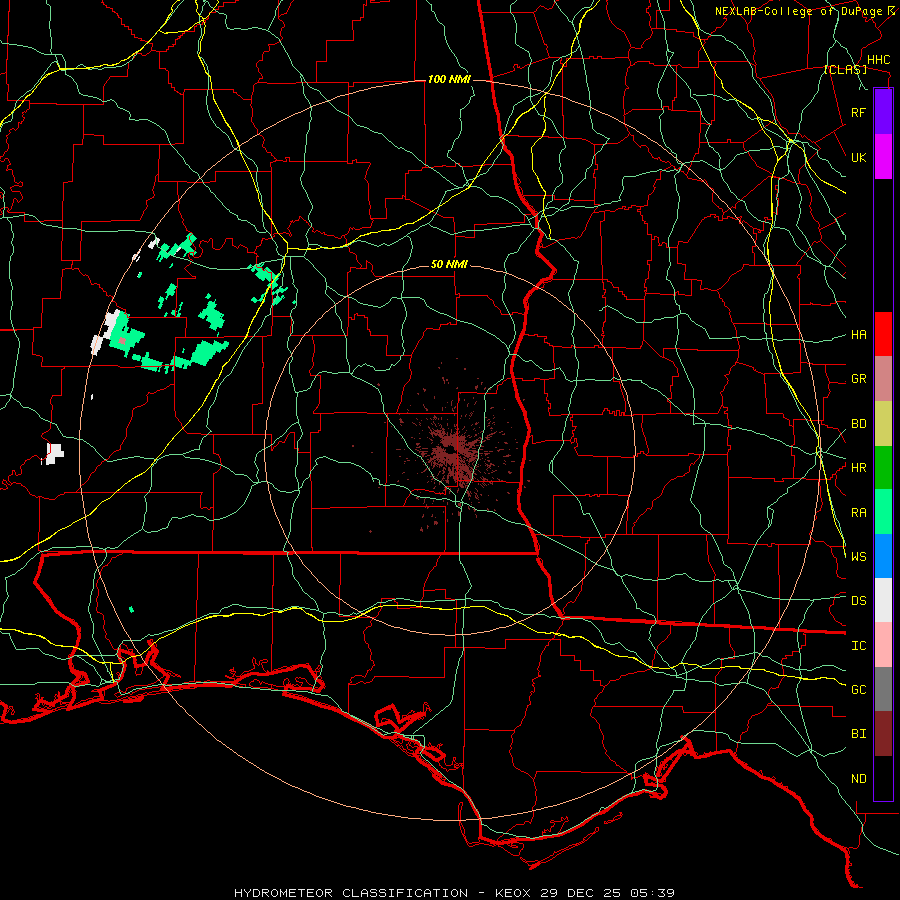900x900 pixels.
Task: Click the RF legend label
Action: pyautogui.click(x=858, y=112)
